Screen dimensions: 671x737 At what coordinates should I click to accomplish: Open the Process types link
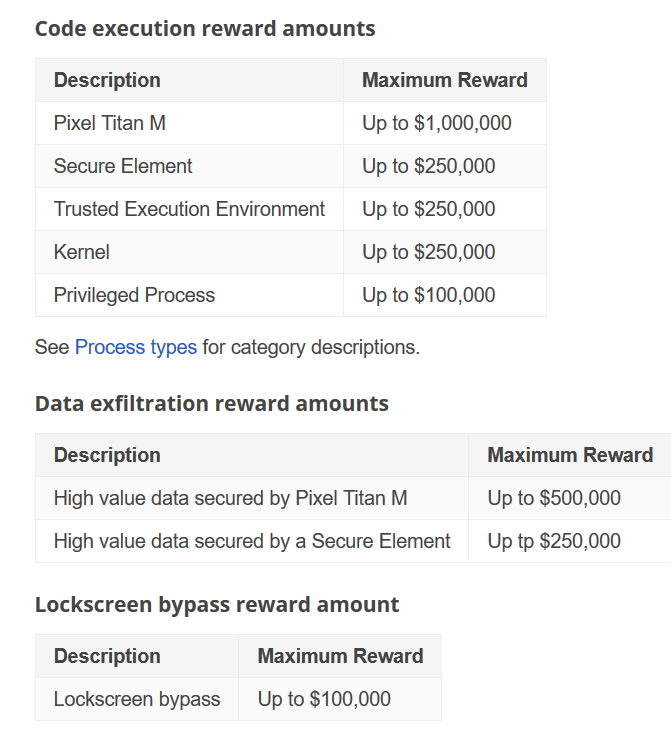pyautogui.click(x=135, y=347)
